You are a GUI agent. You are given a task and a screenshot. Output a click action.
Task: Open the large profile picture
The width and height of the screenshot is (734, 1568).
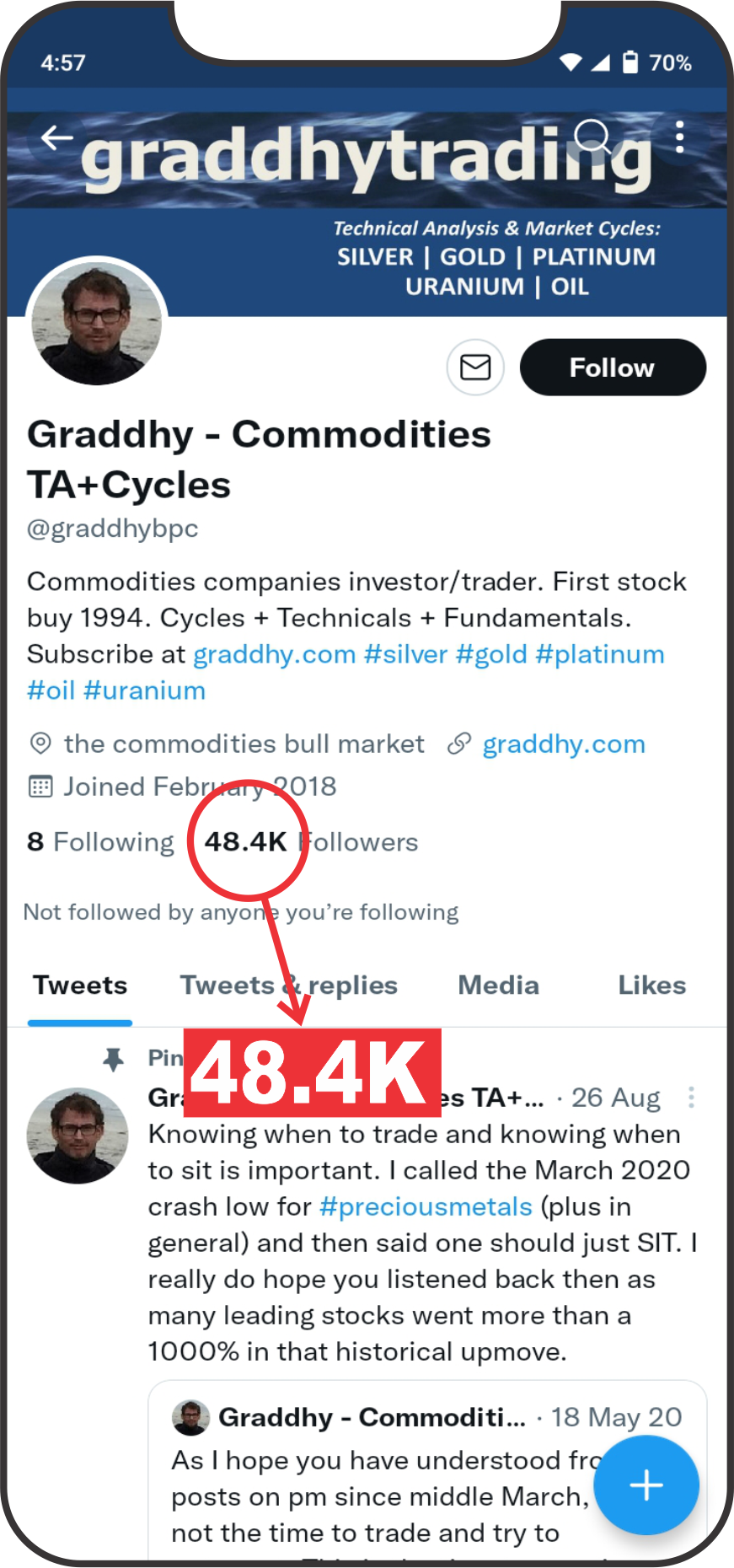[96, 323]
